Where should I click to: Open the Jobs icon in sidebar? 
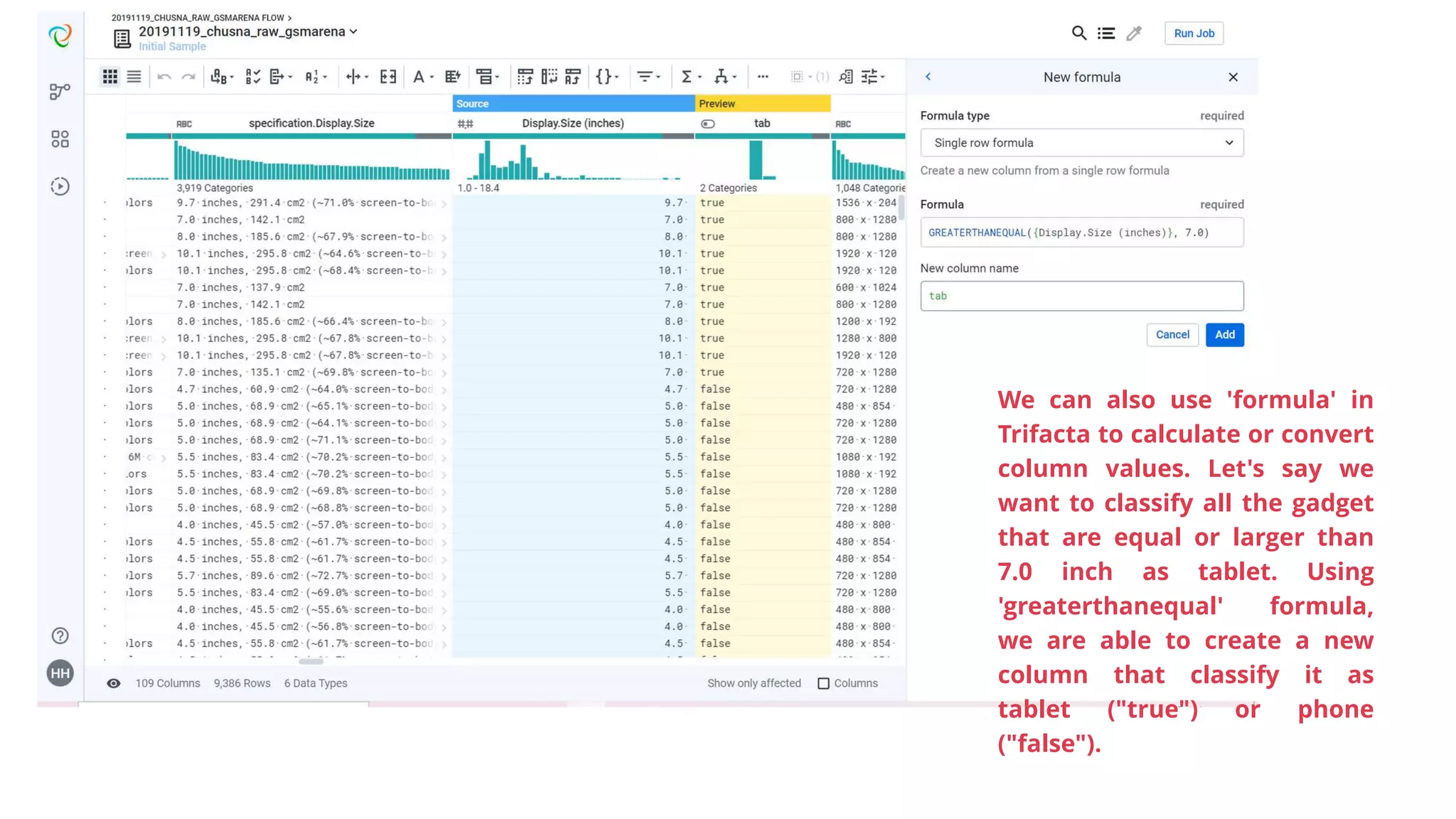(60, 186)
